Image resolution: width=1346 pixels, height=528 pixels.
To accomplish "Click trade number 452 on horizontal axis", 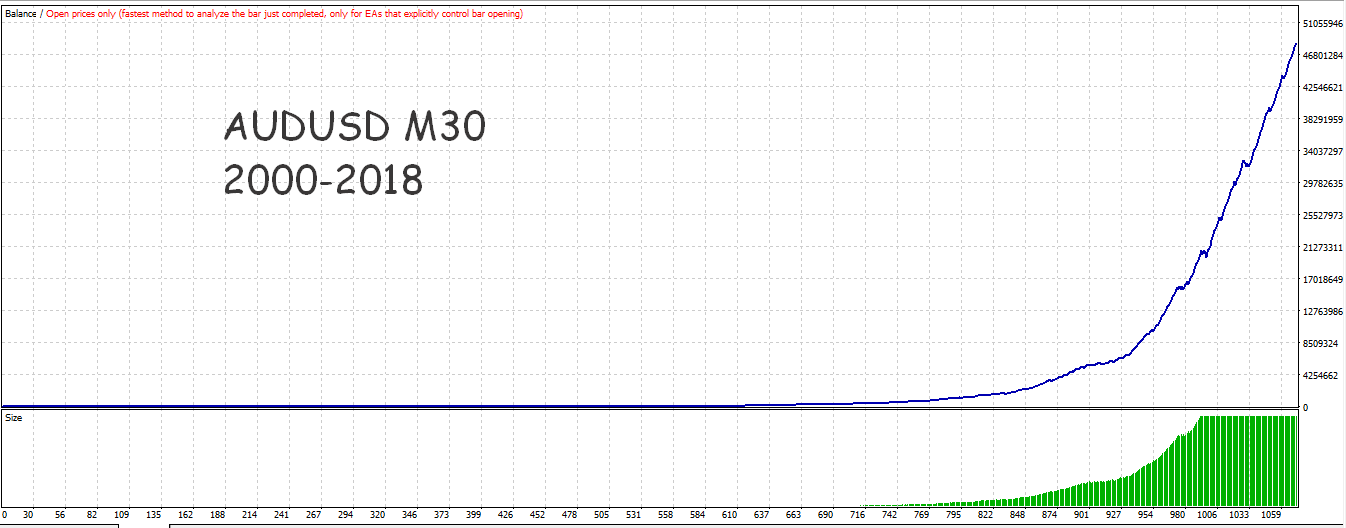I will click(x=538, y=515).
